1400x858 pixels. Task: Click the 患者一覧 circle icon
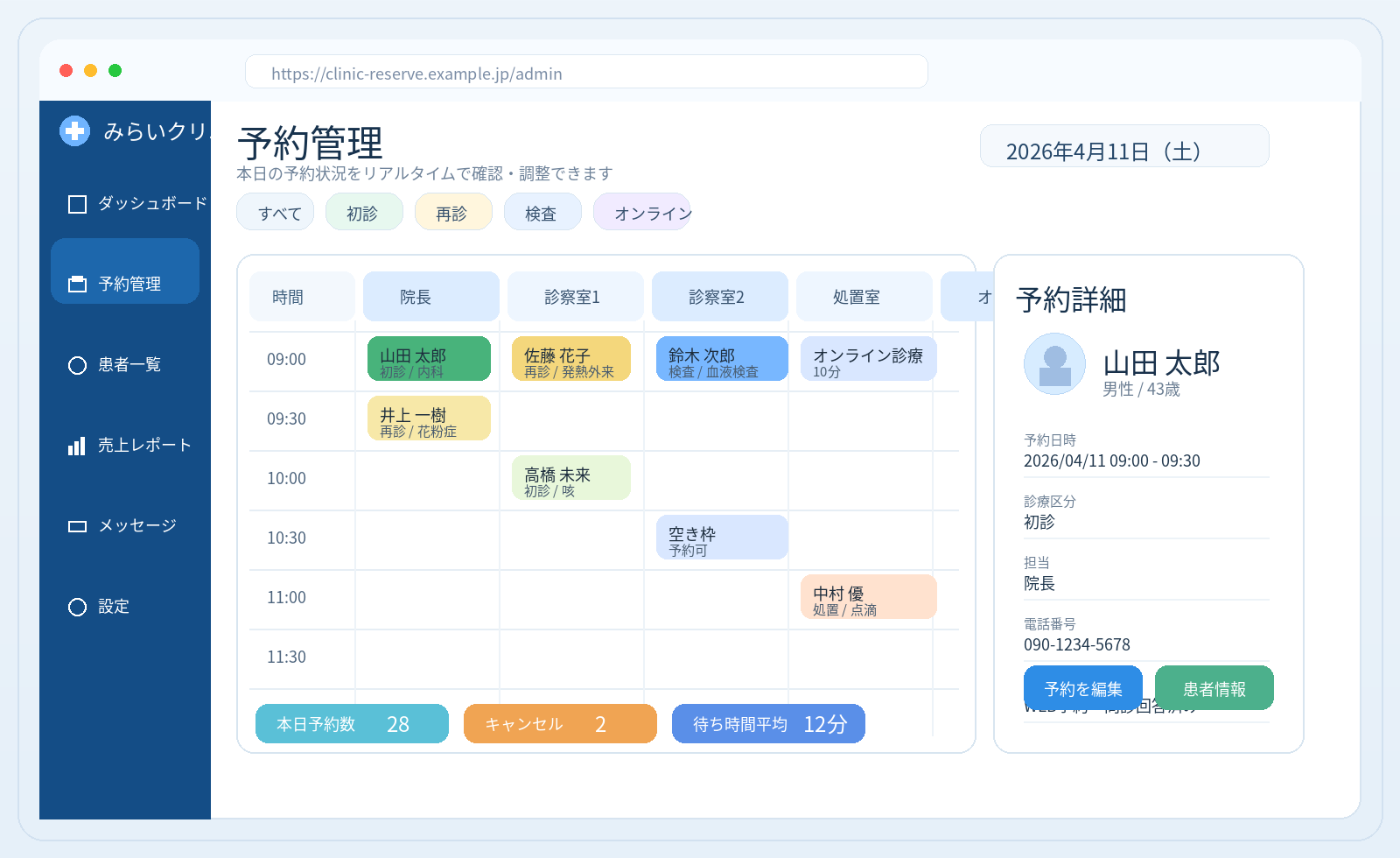pyautogui.click(x=77, y=365)
